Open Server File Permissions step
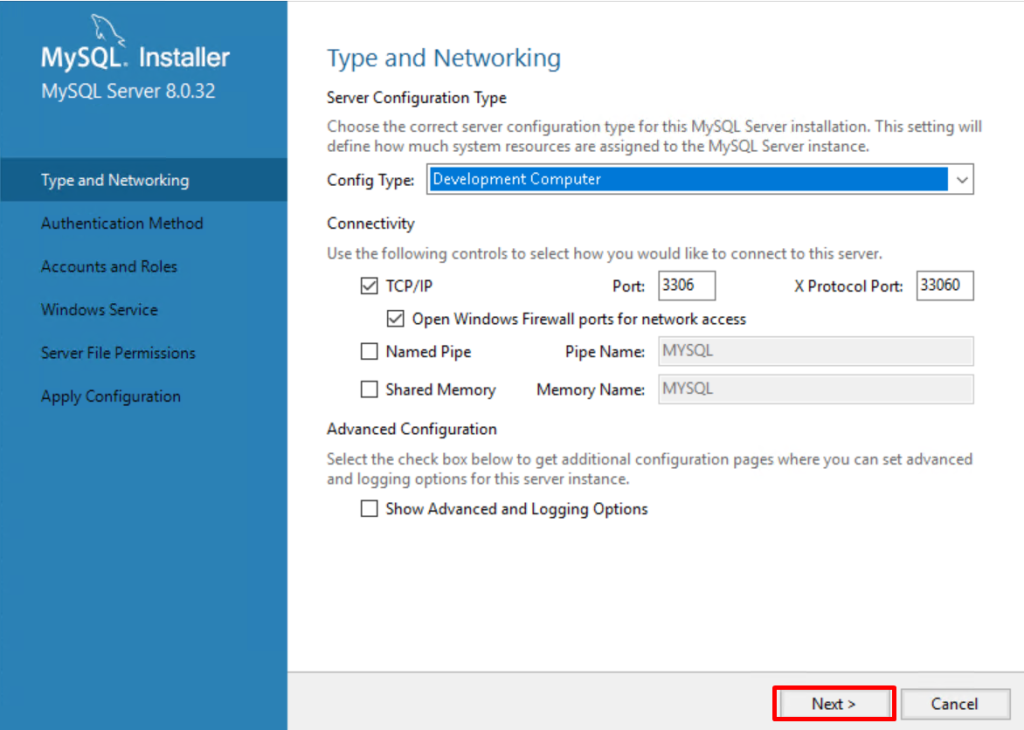The height and width of the screenshot is (730, 1024). pos(118,353)
